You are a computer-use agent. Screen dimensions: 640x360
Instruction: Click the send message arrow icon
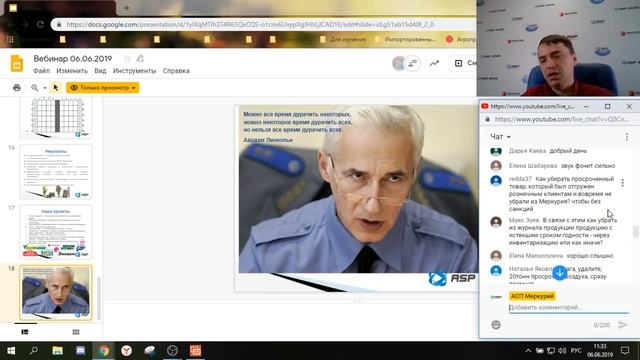(622, 325)
